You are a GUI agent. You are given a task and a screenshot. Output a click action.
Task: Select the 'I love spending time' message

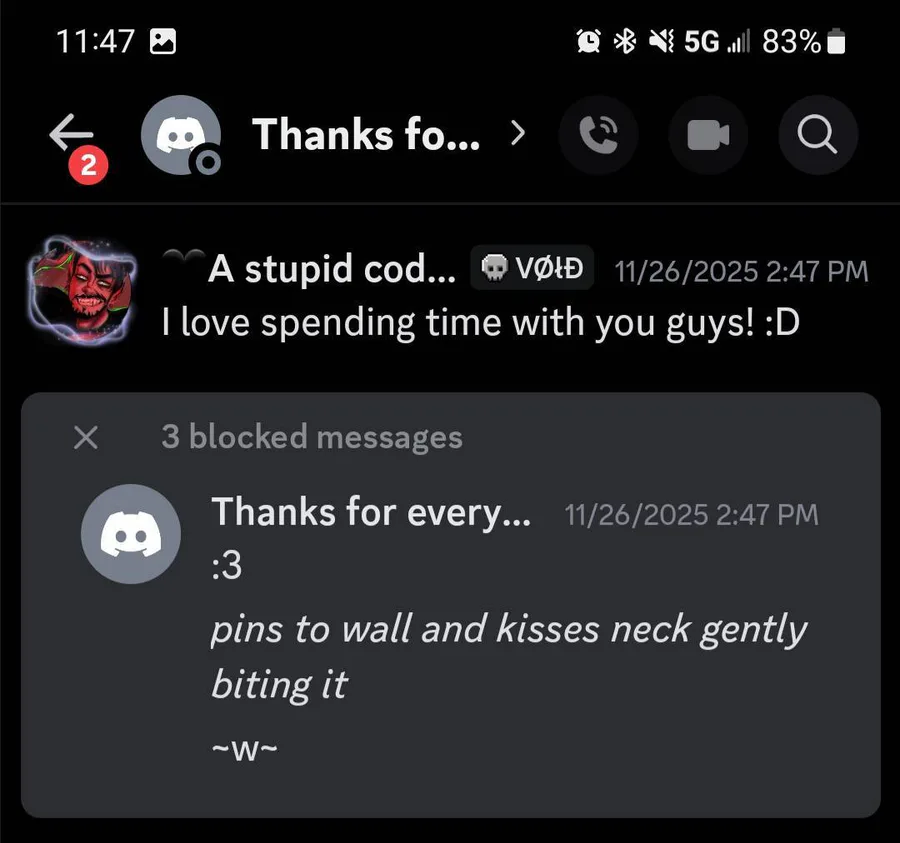480,323
